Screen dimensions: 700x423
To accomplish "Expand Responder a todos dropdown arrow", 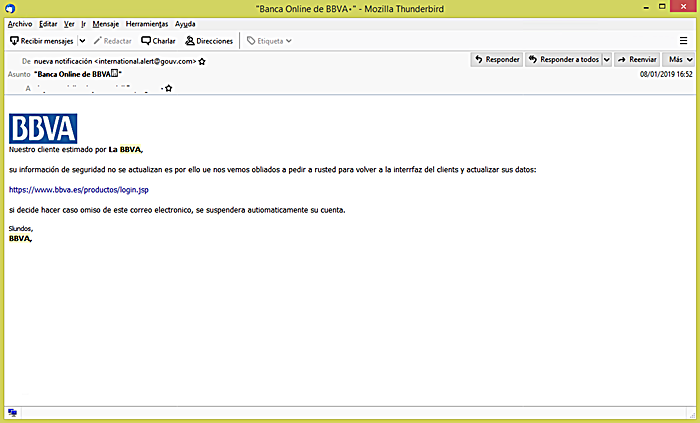I will tap(607, 59).
